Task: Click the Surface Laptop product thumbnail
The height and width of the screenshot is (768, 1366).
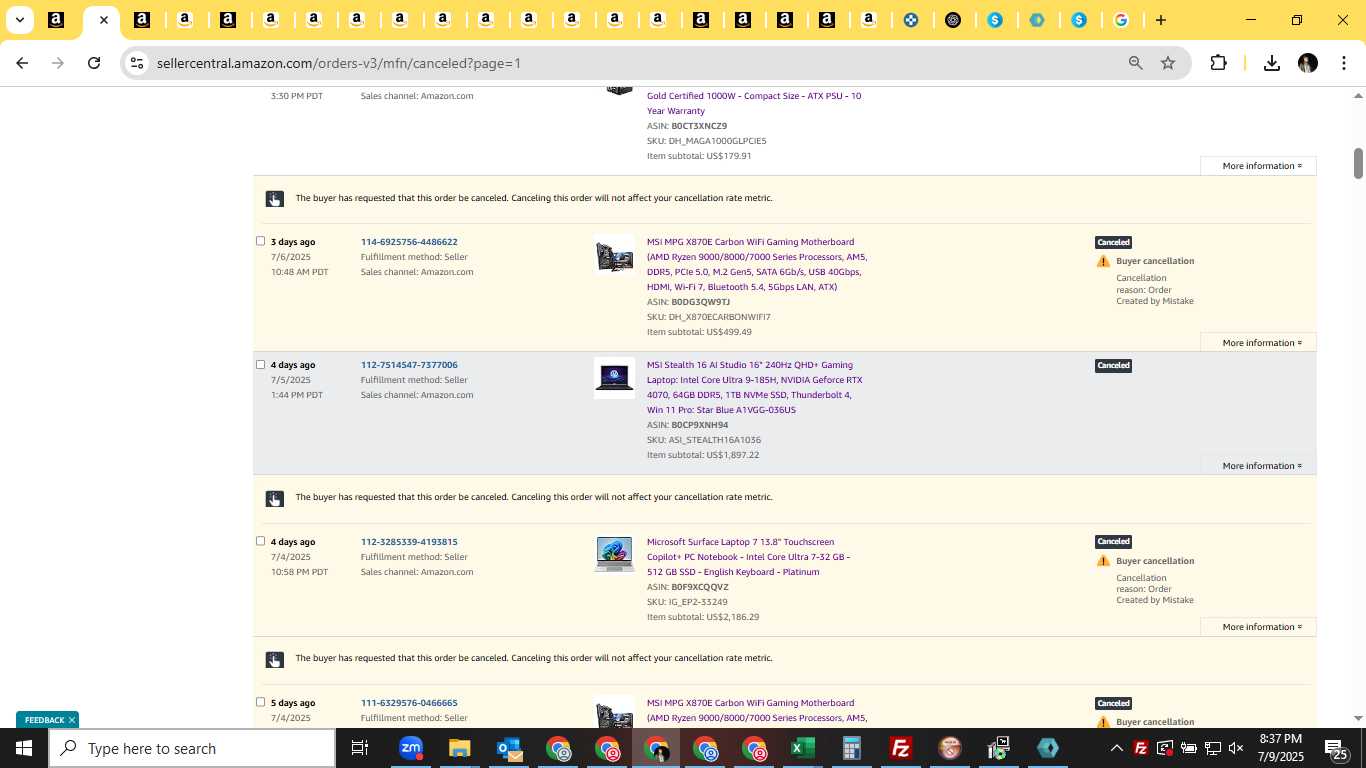Action: click(x=614, y=554)
